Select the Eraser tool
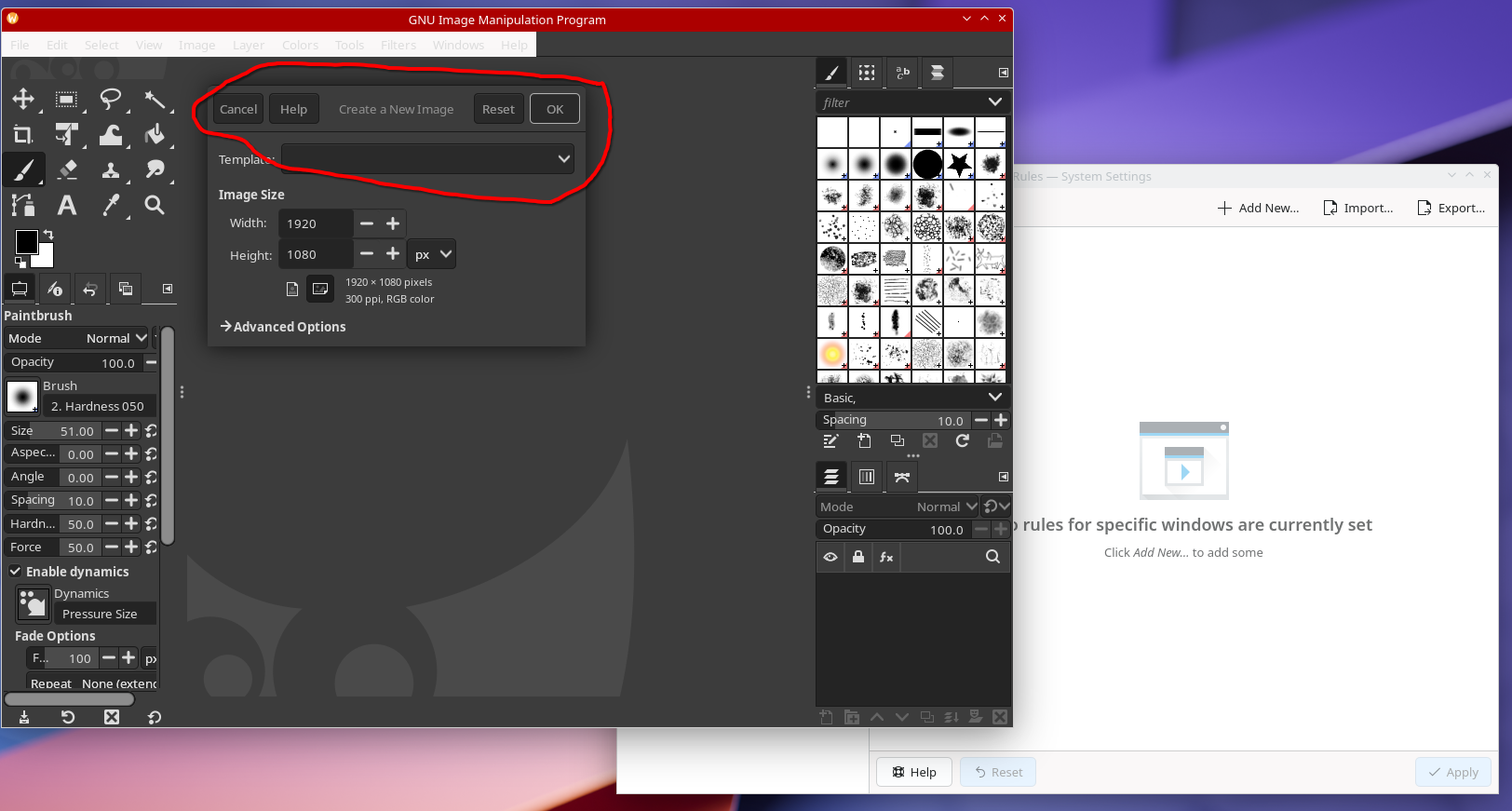The image size is (1512, 811). [66, 170]
